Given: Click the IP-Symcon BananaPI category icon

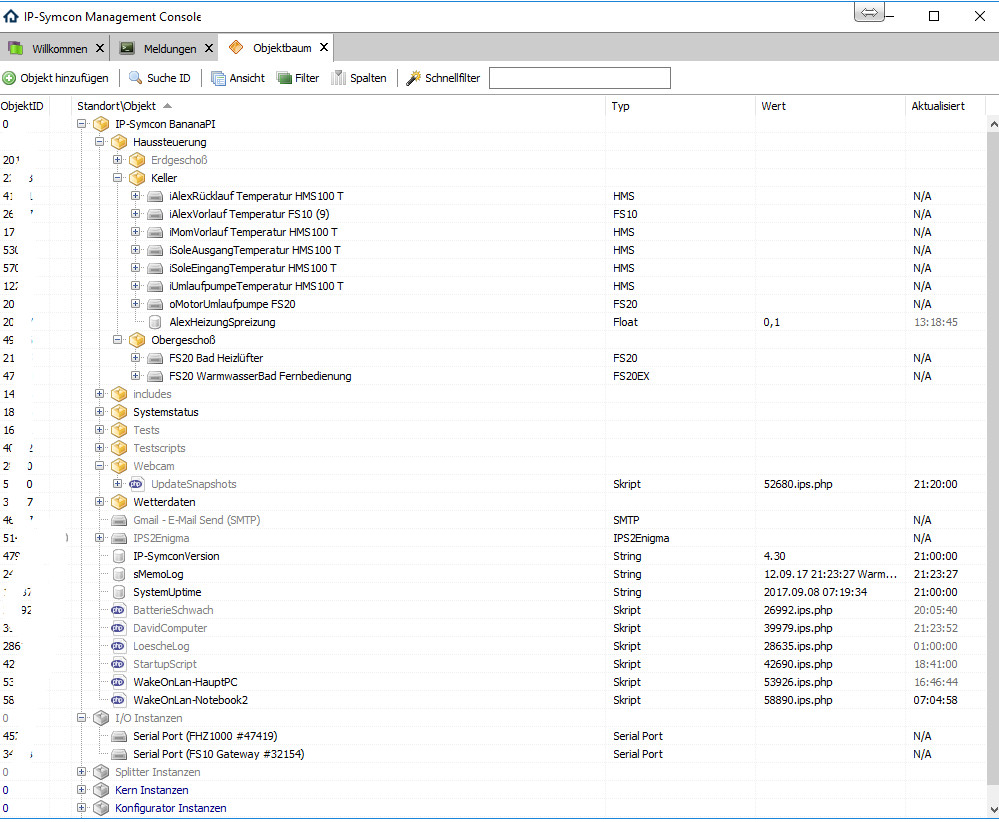Looking at the screenshot, I should point(101,124).
